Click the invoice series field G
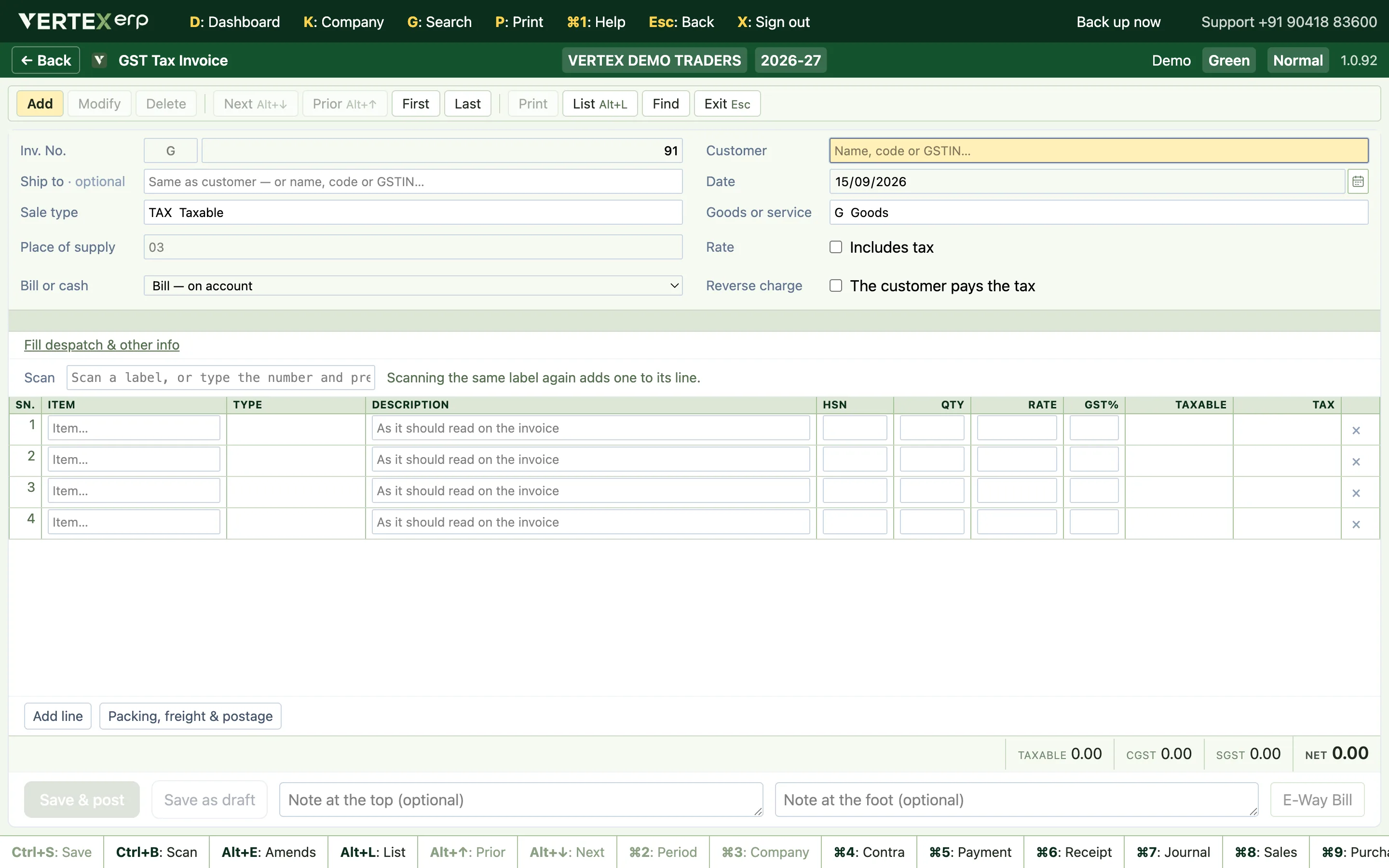The width and height of the screenshot is (1389, 868). 170,150
